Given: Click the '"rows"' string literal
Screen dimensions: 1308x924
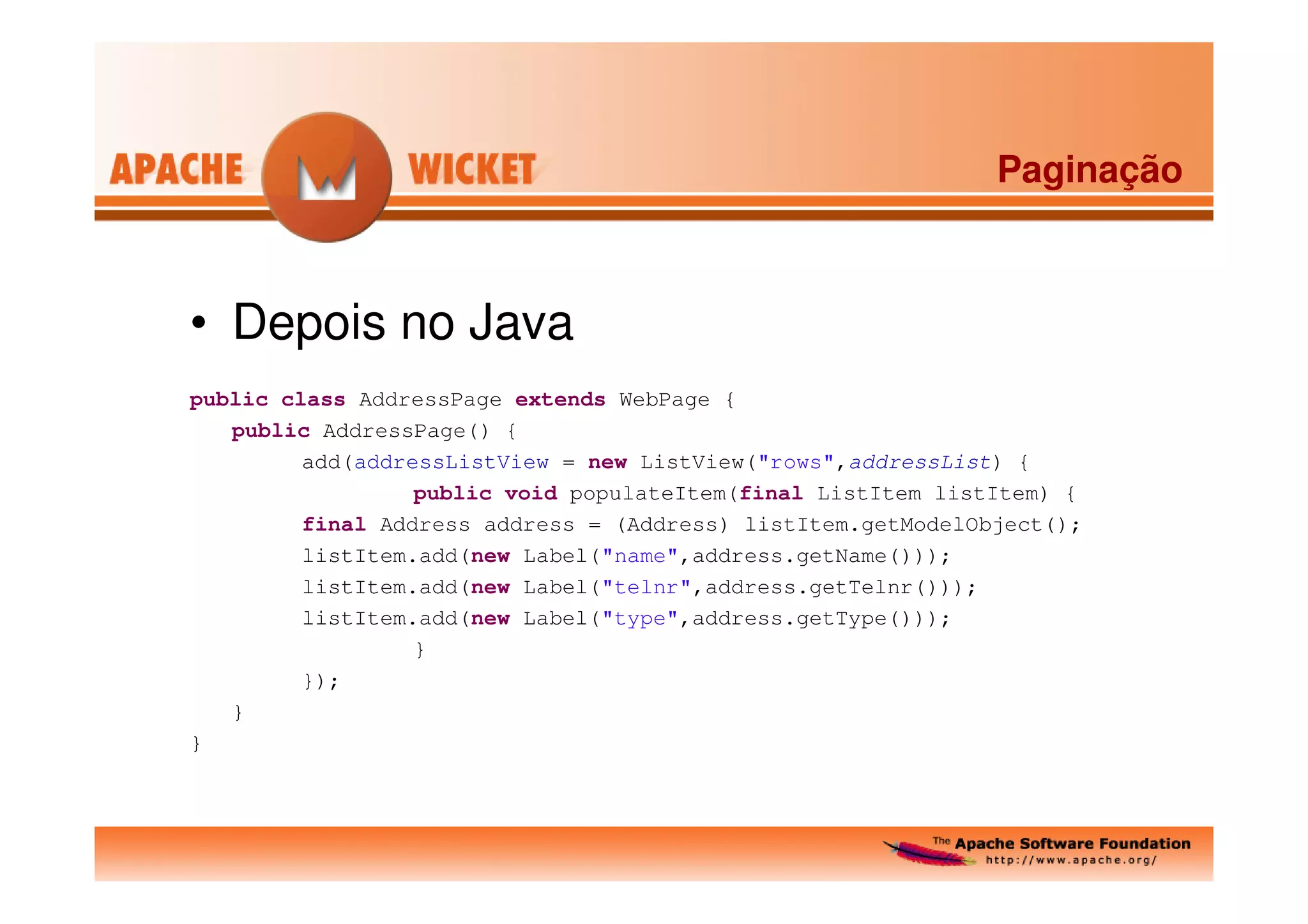Looking at the screenshot, I should click(x=796, y=462).
